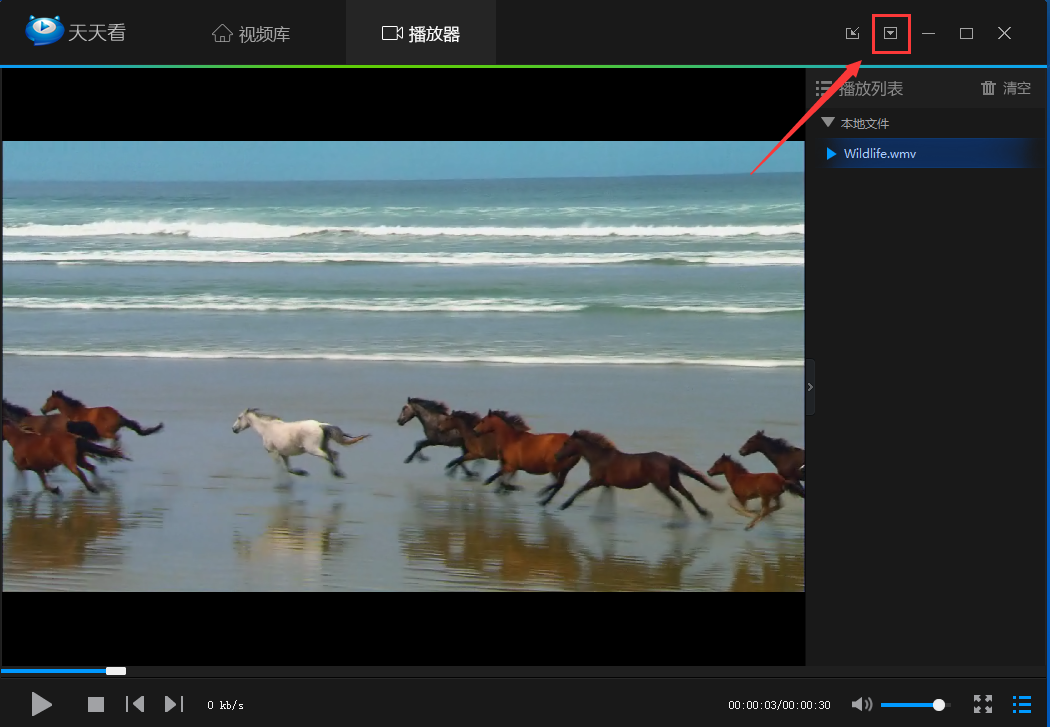
Task: Maximize the player window
Action: [x=966, y=33]
